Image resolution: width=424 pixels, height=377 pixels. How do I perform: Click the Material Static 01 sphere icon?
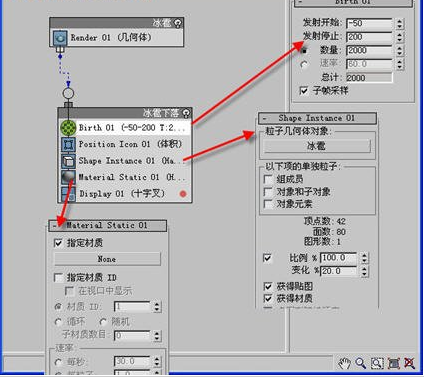pyautogui.click(x=68, y=177)
